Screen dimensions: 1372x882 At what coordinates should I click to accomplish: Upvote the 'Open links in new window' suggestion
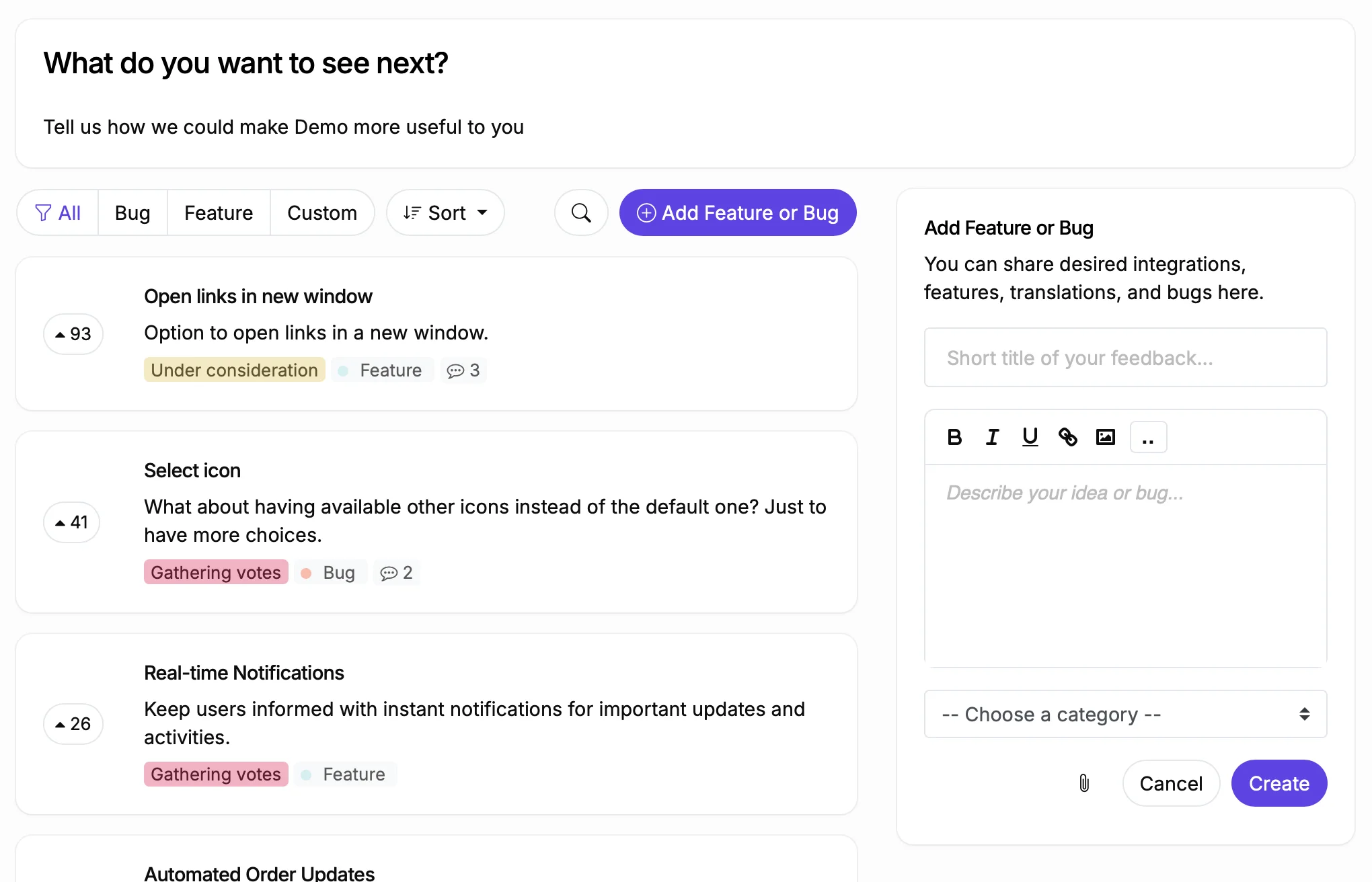click(x=73, y=333)
